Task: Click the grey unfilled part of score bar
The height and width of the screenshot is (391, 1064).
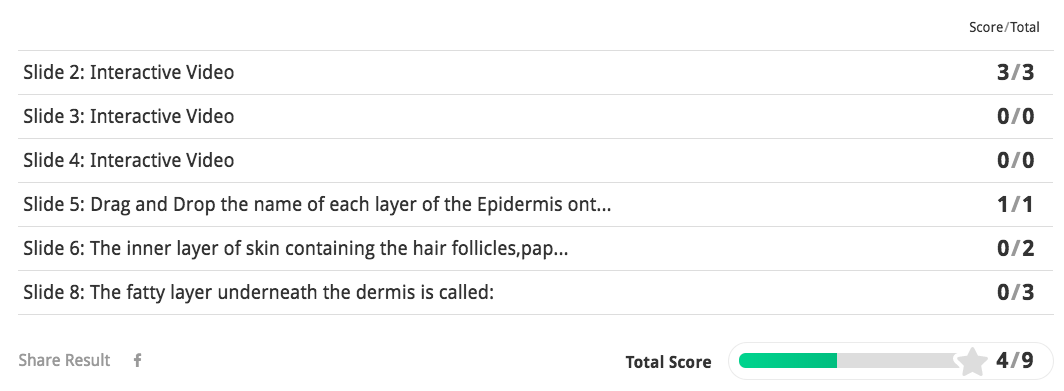Action: coord(896,361)
